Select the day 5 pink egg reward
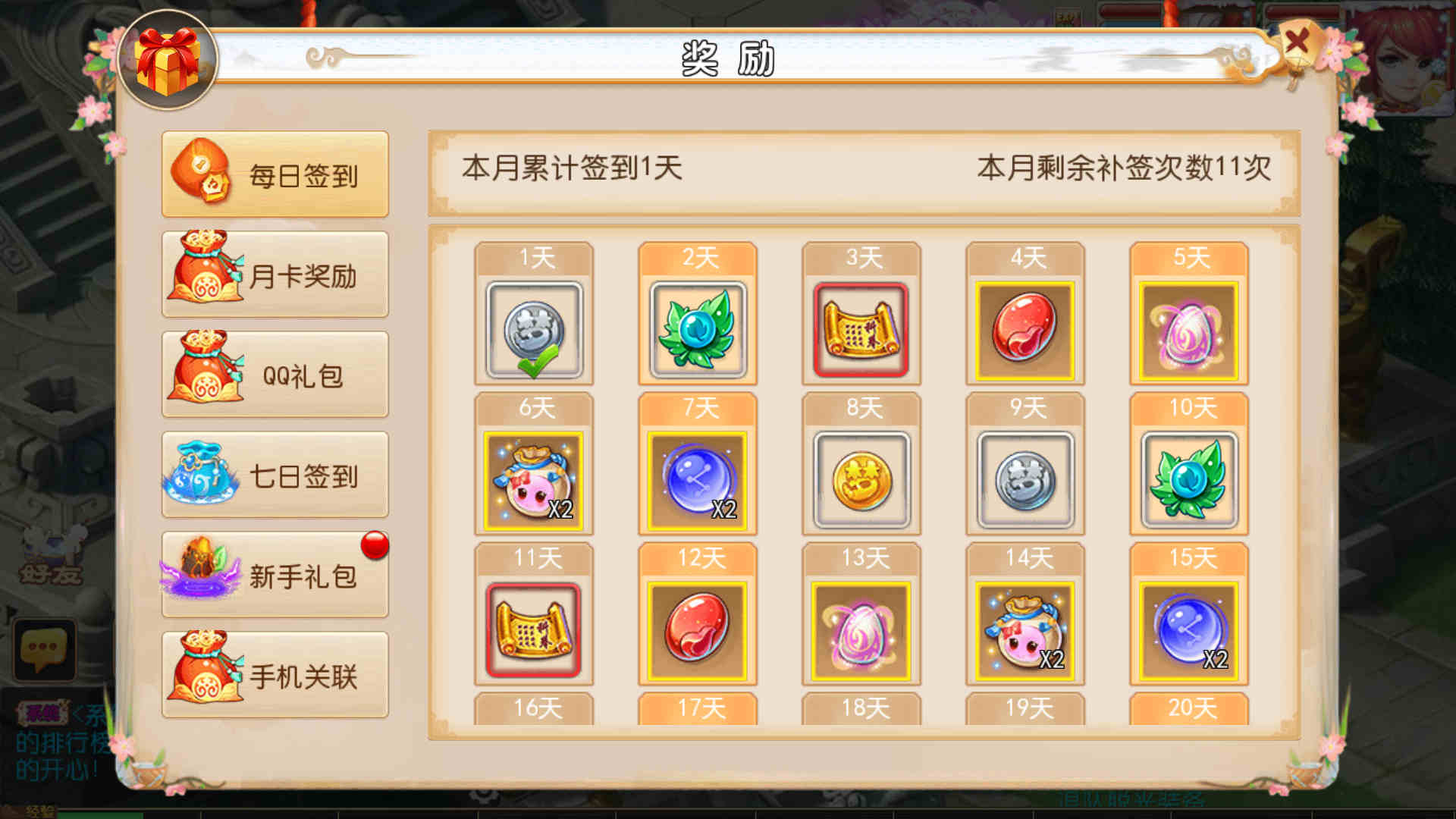 (x=1189, y=330)
